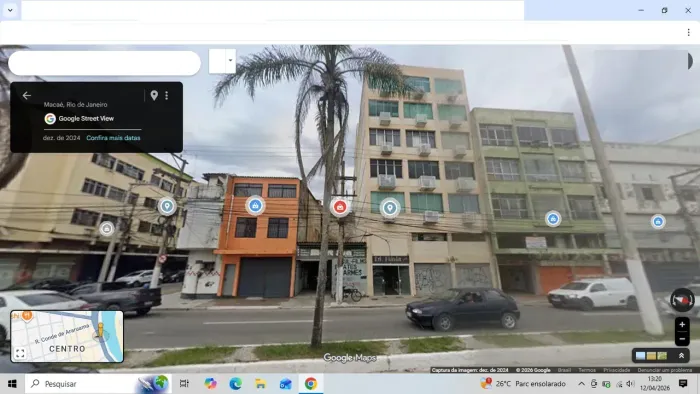Show hidden system tray icons
The height and width of the screenshot is (394, 700).
pyautogui.click(x=581, y=384)
